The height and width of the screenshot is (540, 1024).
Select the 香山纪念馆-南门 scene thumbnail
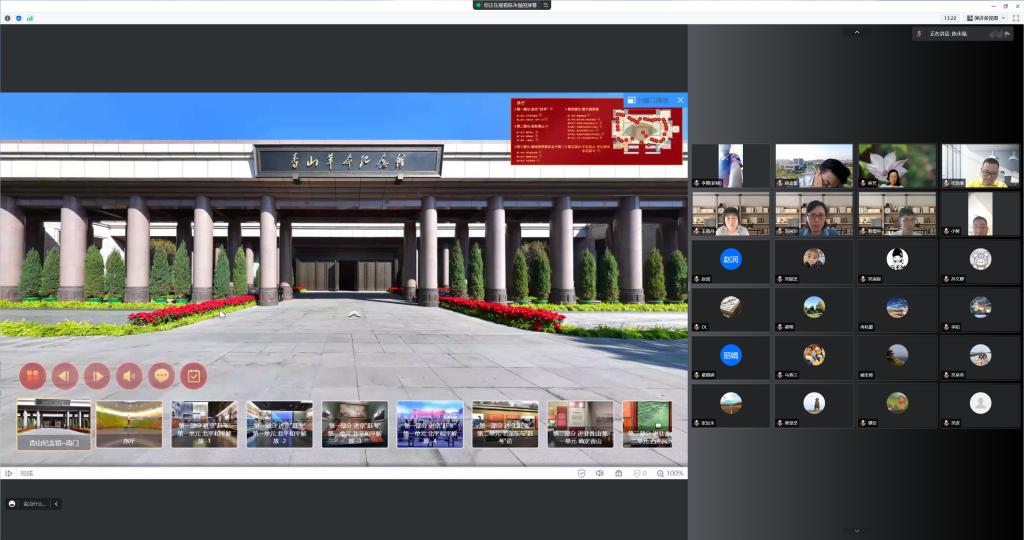[54, 424]
